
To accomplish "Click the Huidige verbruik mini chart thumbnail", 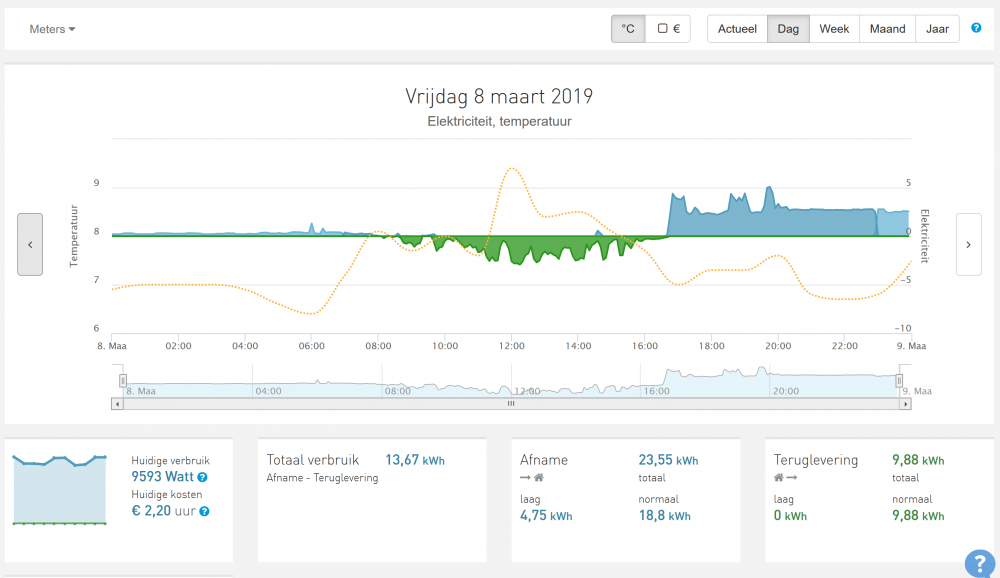I will click(x=59, y=489).
